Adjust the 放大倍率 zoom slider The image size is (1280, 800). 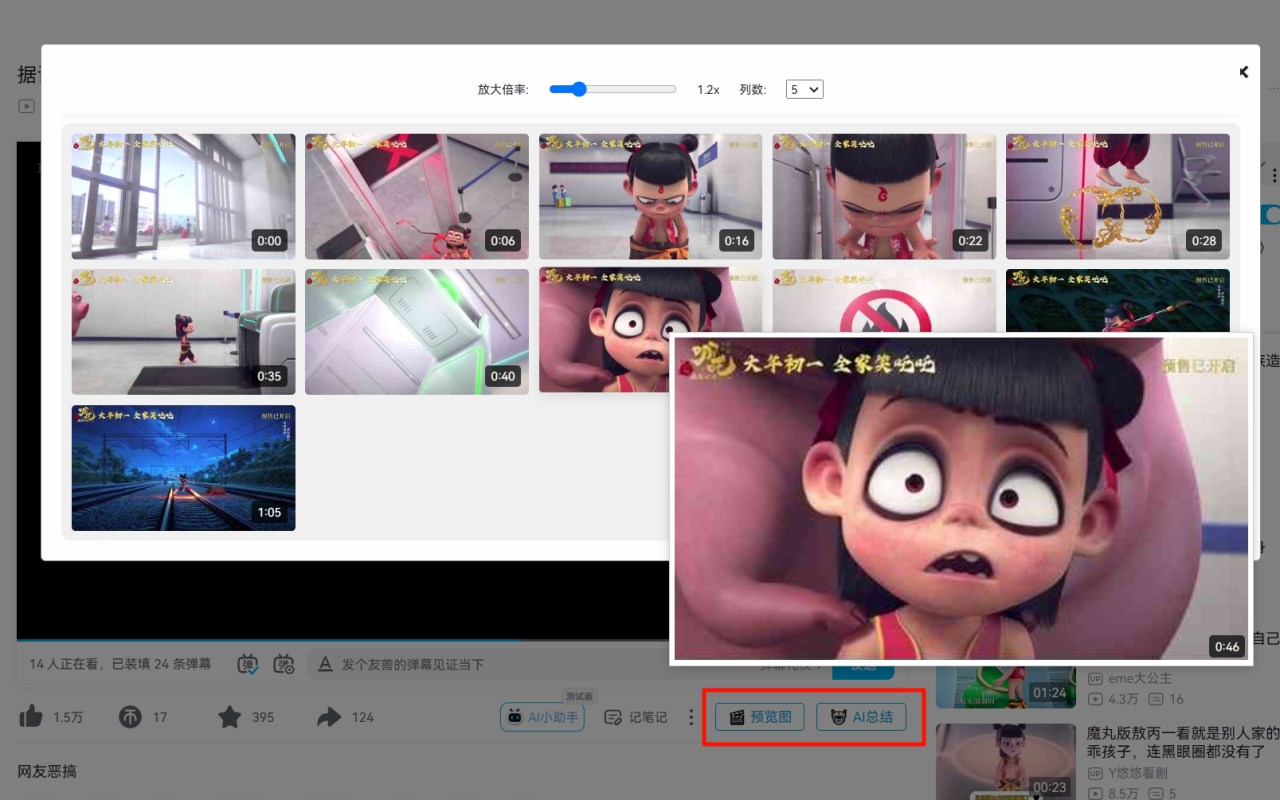(612, 89)
